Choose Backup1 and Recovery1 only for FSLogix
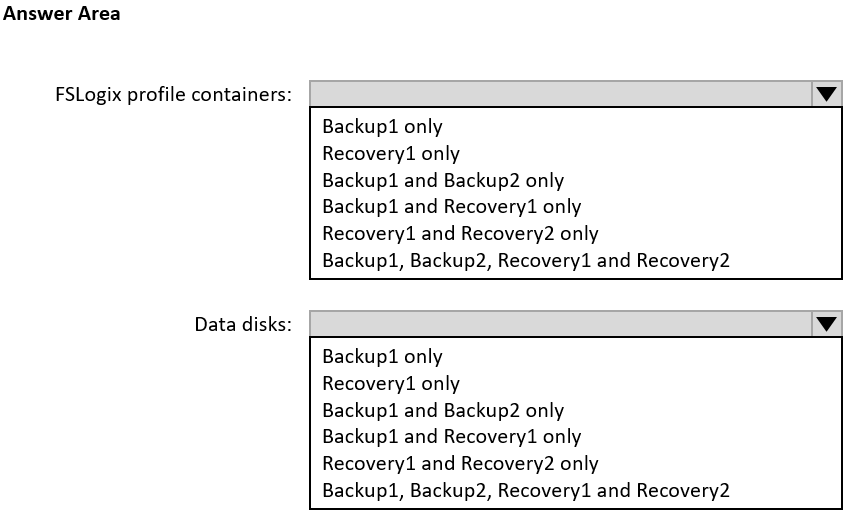Viewport: 852px width, 519px height. point(451,207)
